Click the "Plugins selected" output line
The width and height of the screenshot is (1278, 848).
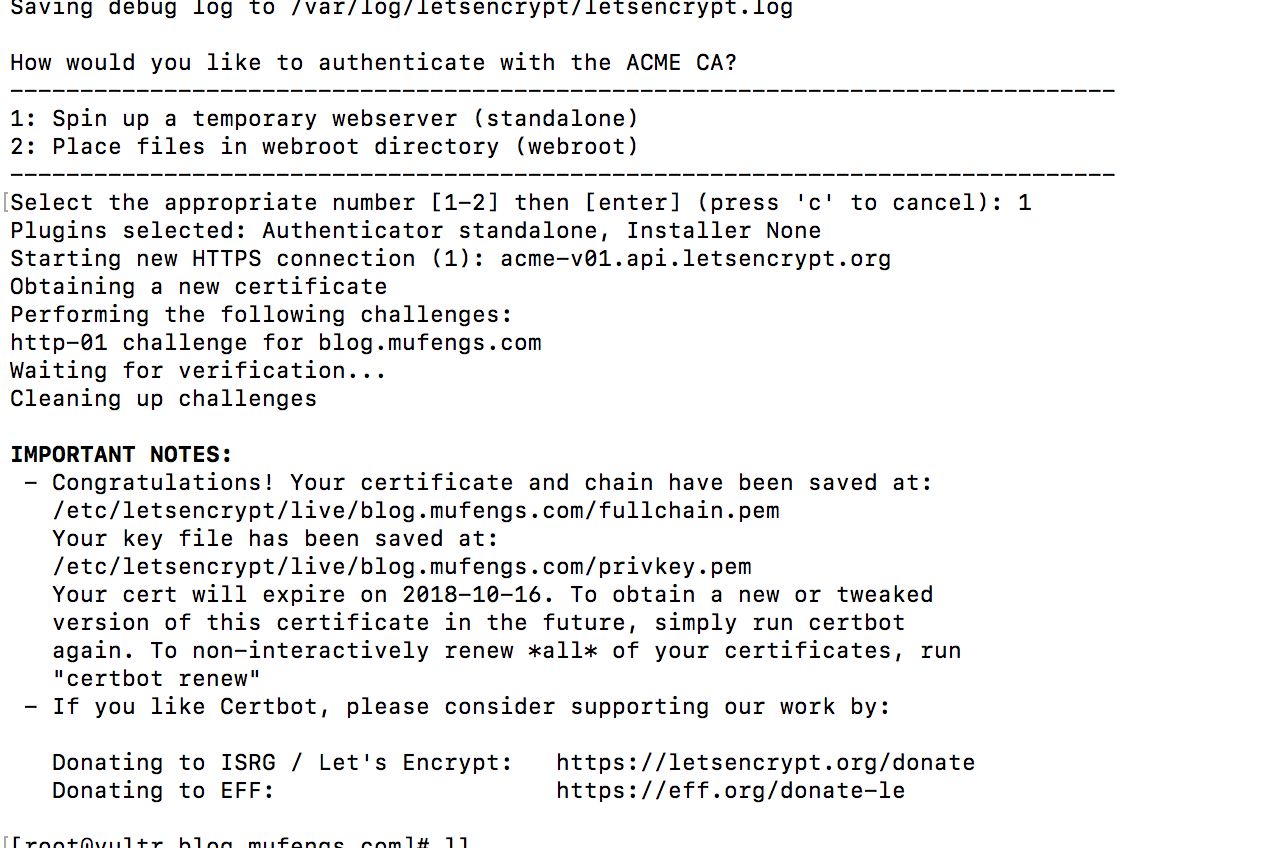pyautogui.click(x=415, y=231)
